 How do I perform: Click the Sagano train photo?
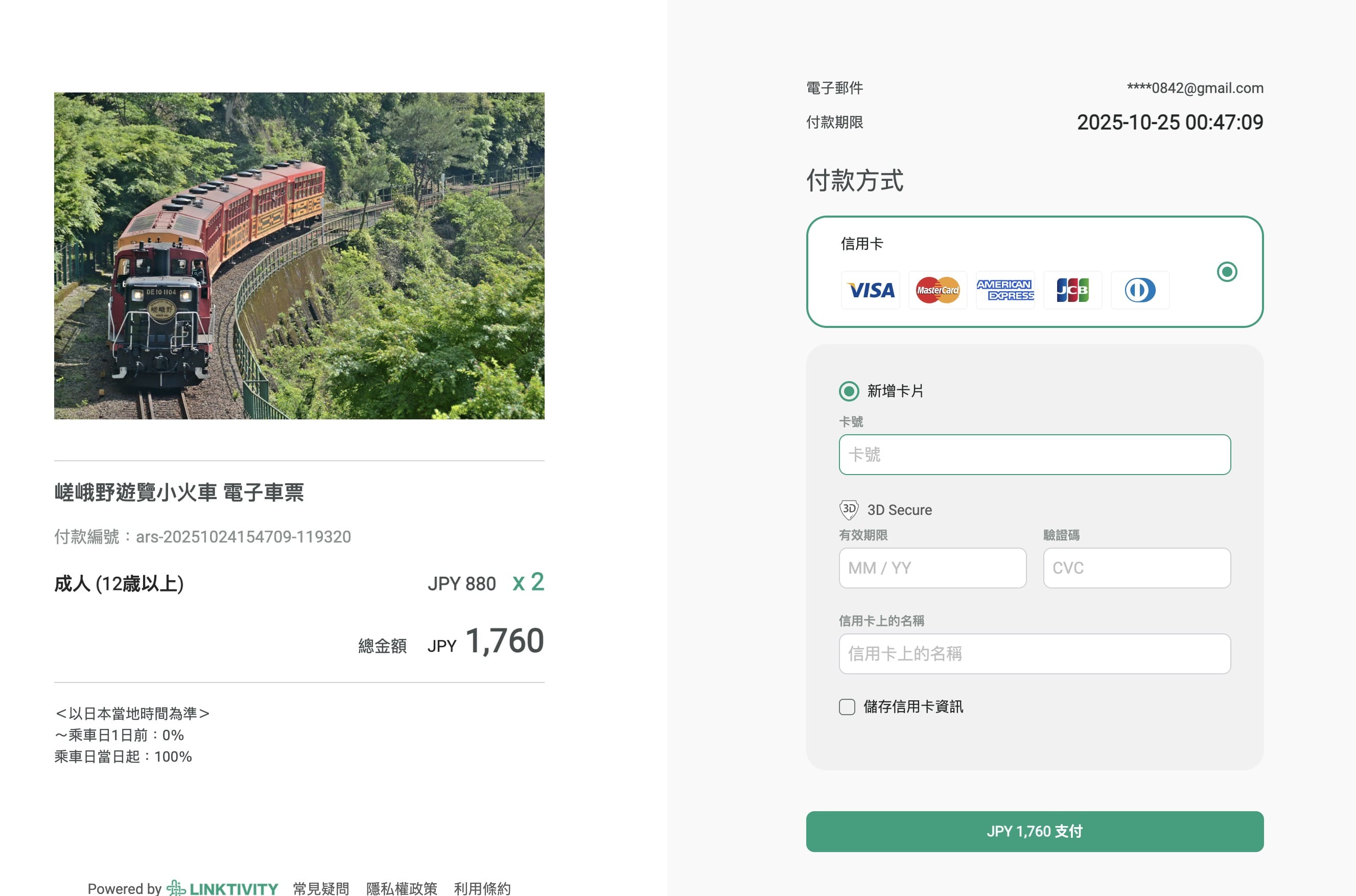[x=299, y=256]
